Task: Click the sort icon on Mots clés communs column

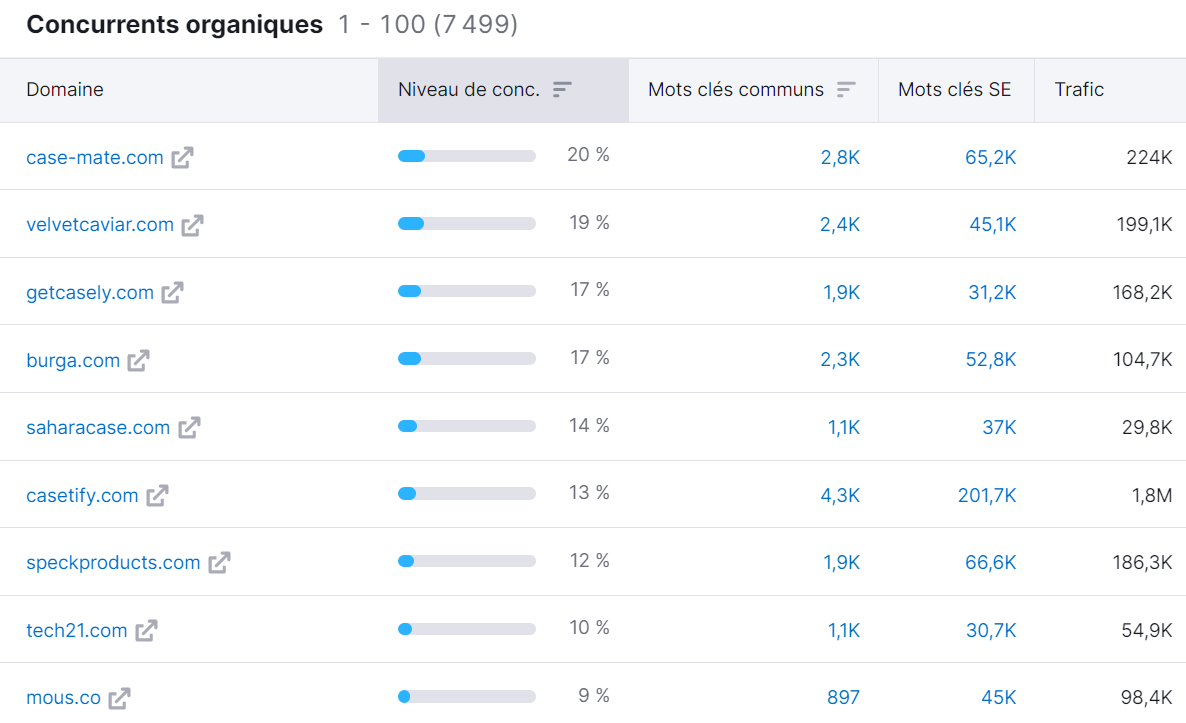Action: 847,89
